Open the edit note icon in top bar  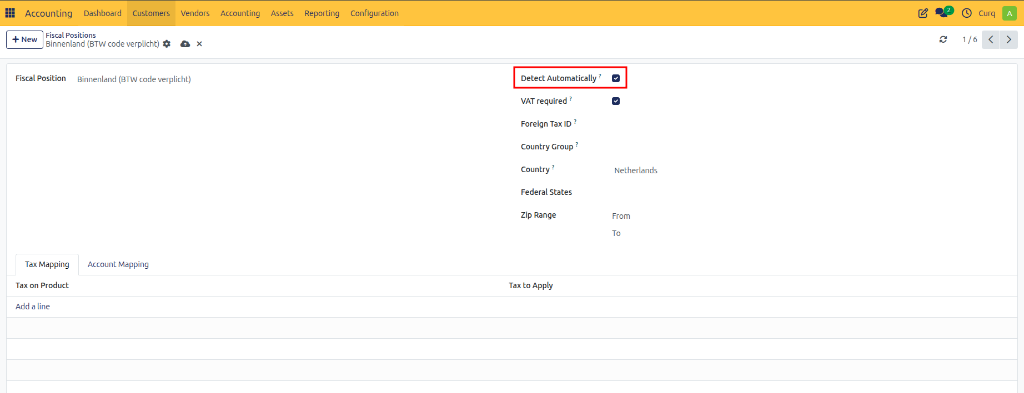[x=923, y=13]
